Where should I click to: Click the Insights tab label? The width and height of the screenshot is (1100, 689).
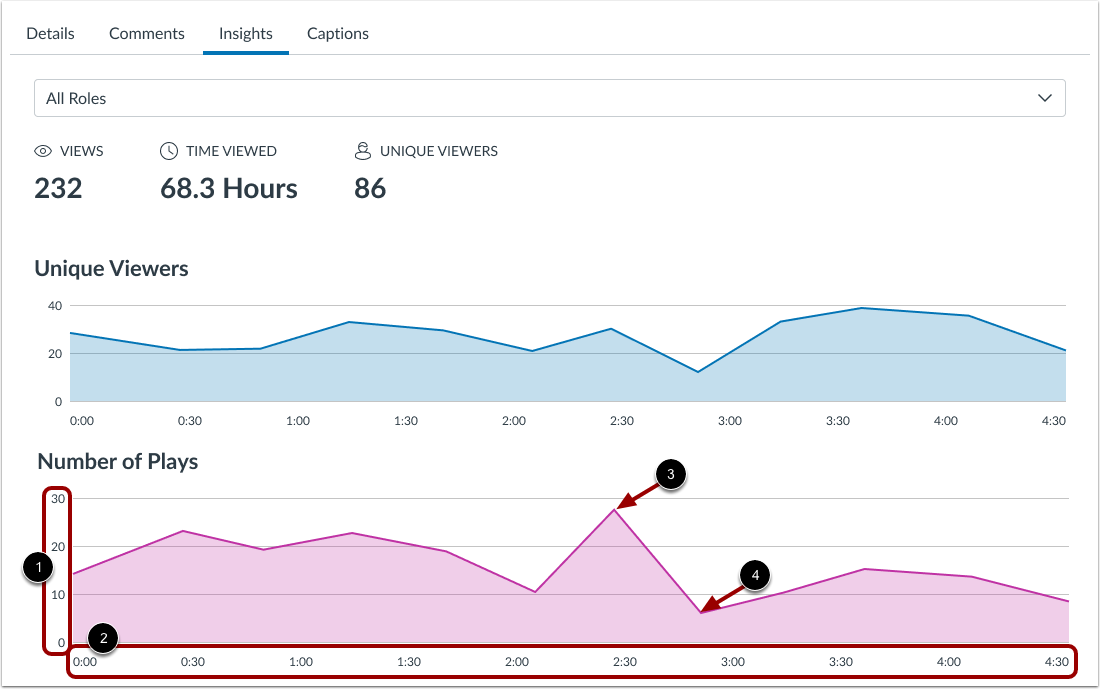point(245,33)
